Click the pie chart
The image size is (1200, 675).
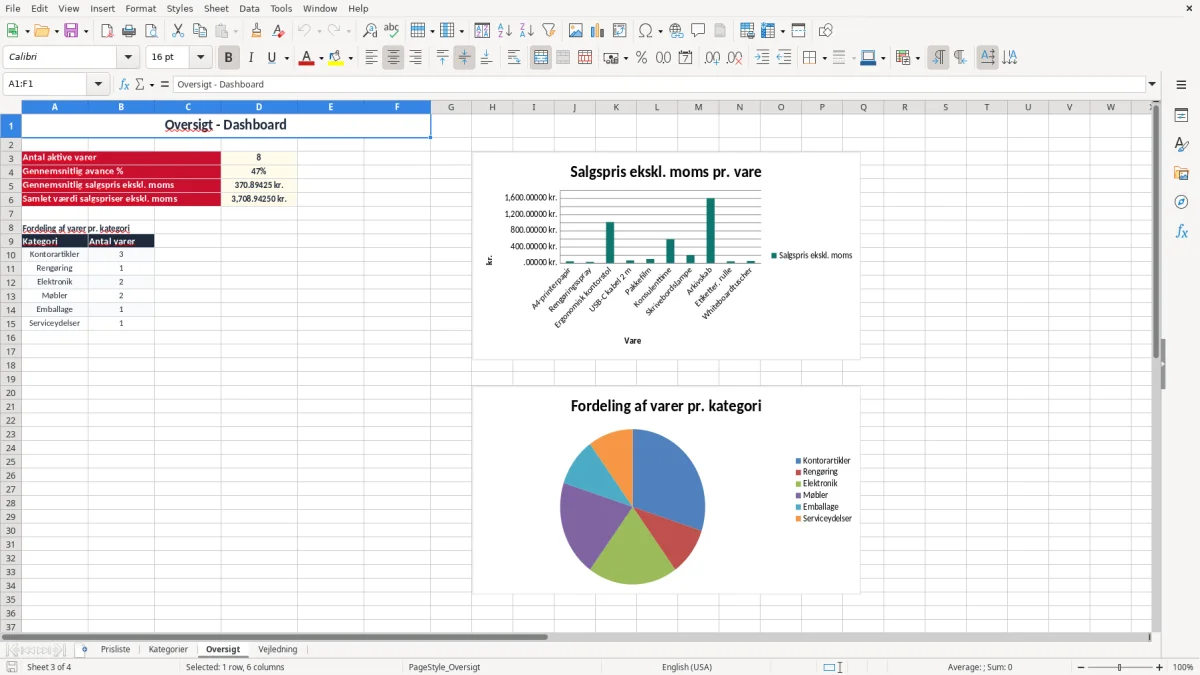point(632,507)
